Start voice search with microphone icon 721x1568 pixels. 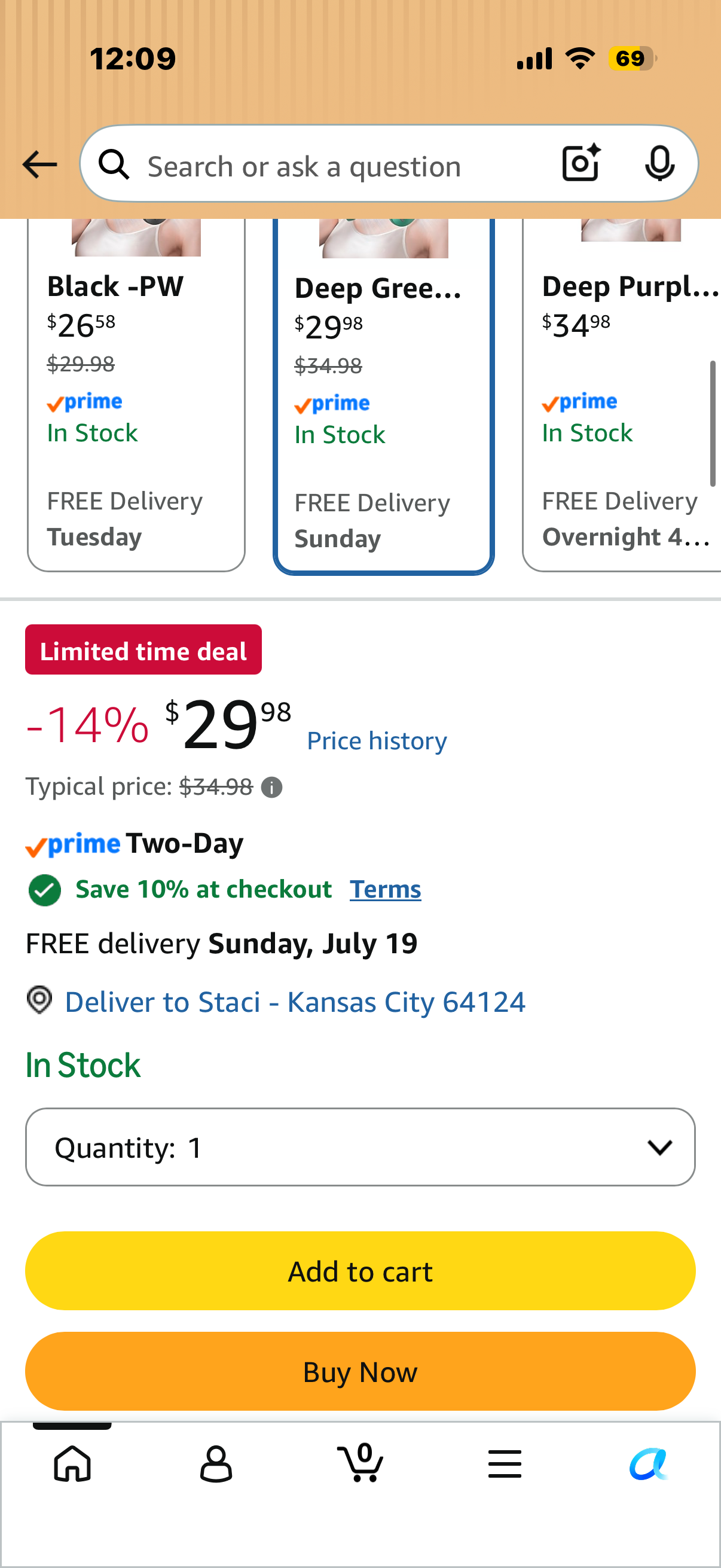click(659, 164)
